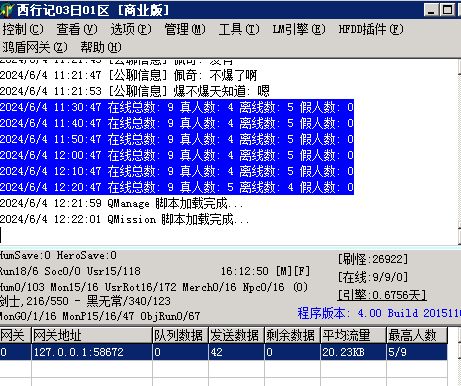
Task: Click the 剩余数据 column header
Action: click(292, 335)
